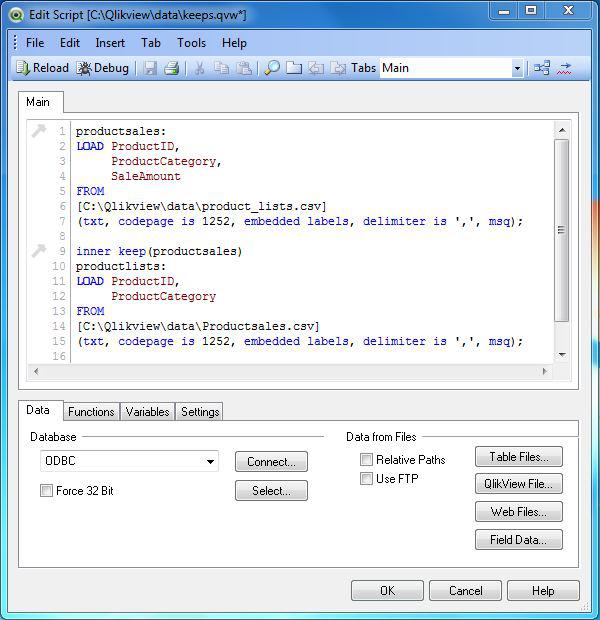Click the demote tab right icon
600x620 pixels.
[x=338, y=68]
